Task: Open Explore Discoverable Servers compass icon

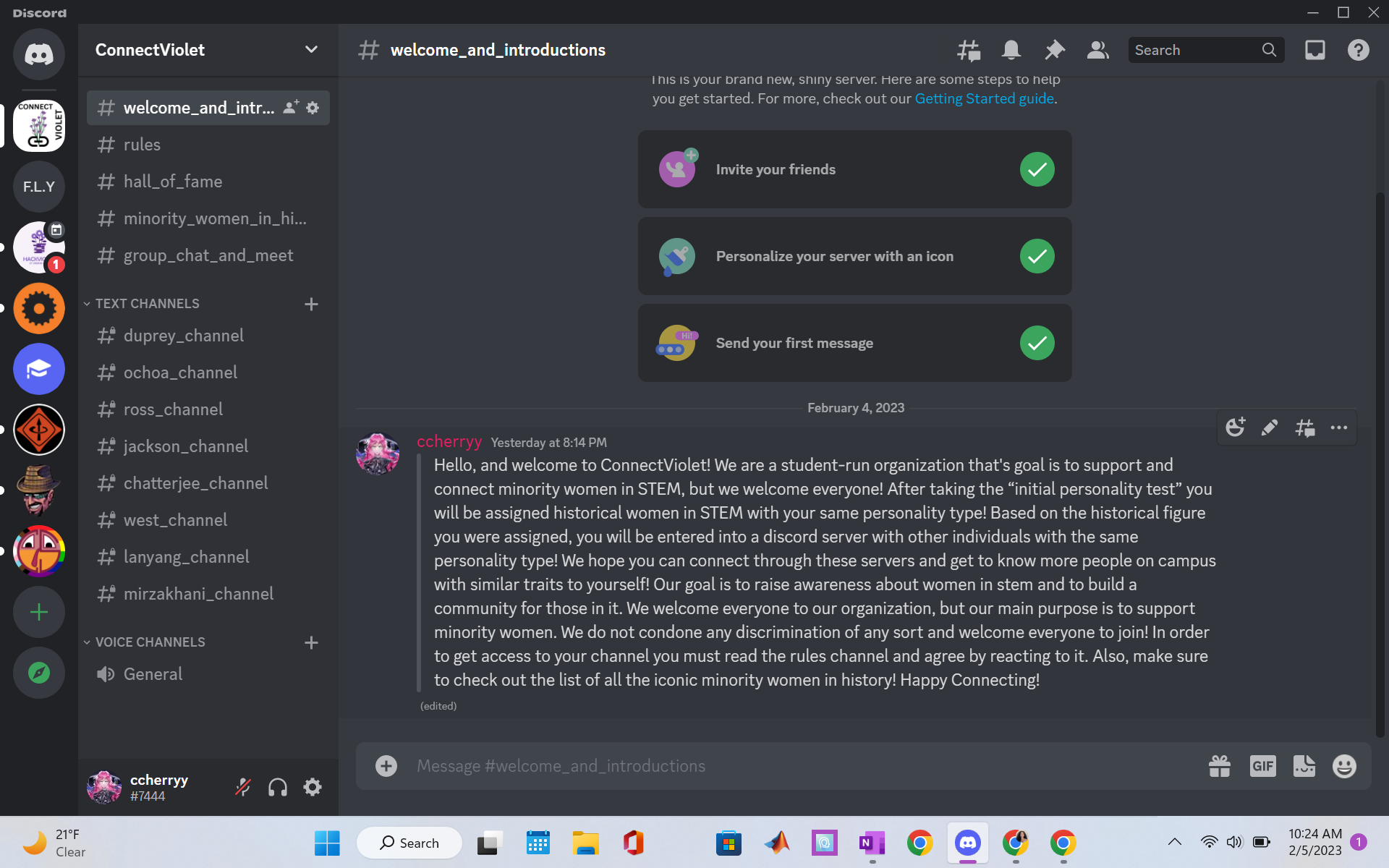Action: point(39,673)
